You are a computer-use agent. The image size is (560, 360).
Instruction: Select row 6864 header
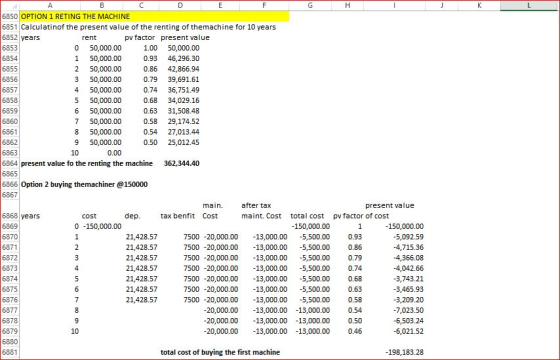pos(10,163)
